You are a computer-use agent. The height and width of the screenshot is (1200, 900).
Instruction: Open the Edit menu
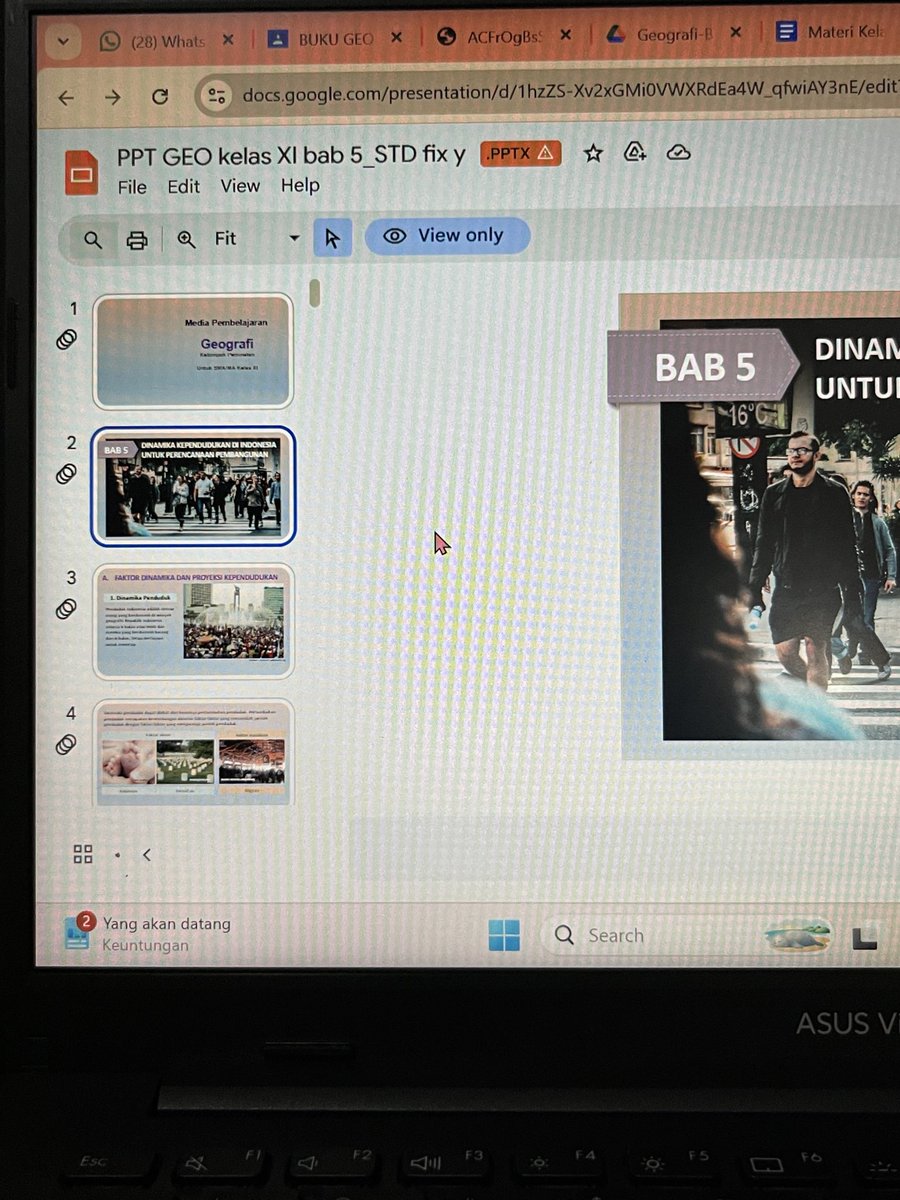click(184, 186)
